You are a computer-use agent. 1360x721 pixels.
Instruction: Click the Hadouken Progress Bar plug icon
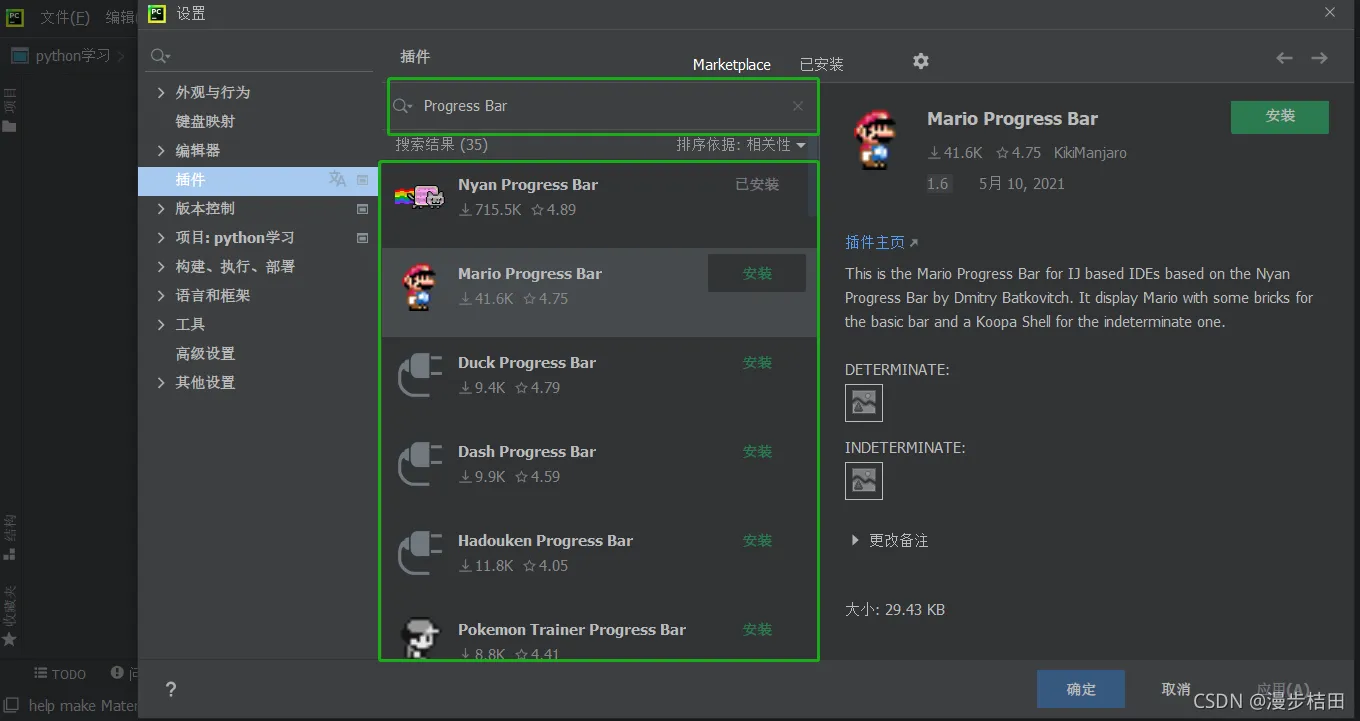(420, 553)
